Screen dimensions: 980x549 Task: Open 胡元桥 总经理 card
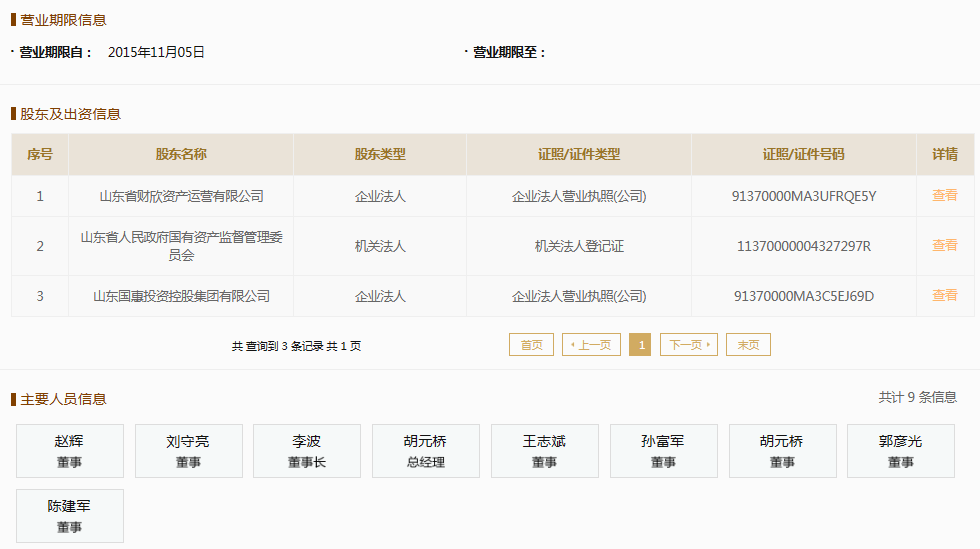point(426,451)
